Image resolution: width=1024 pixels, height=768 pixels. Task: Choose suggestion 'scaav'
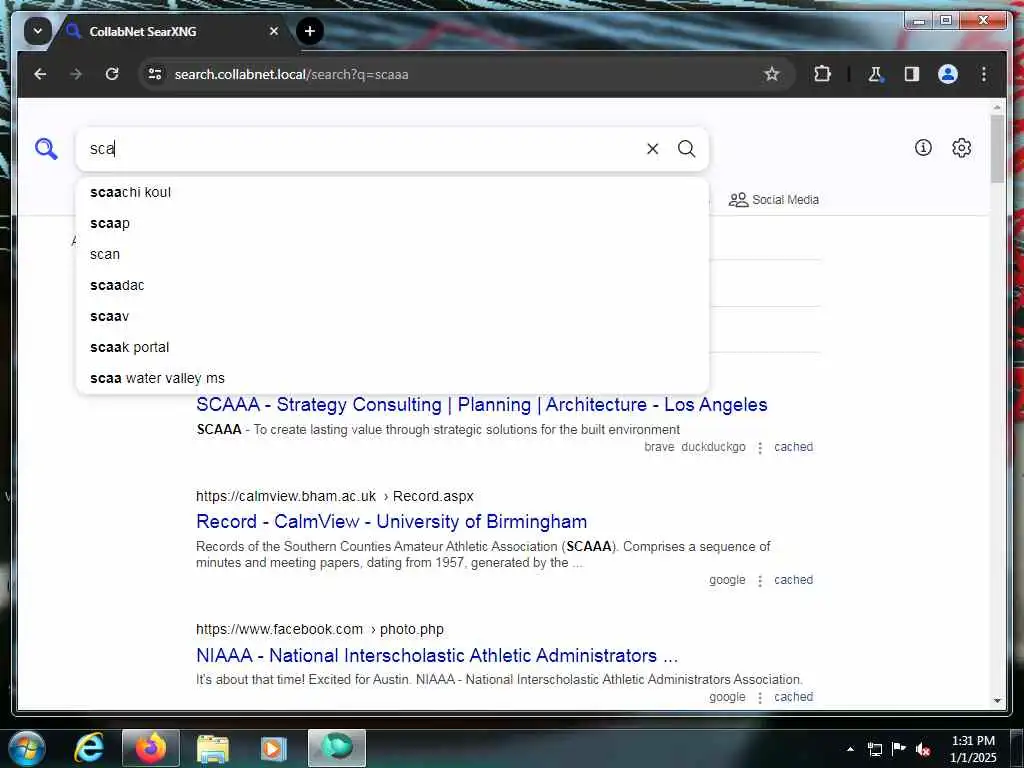click(x=392, y=317)
